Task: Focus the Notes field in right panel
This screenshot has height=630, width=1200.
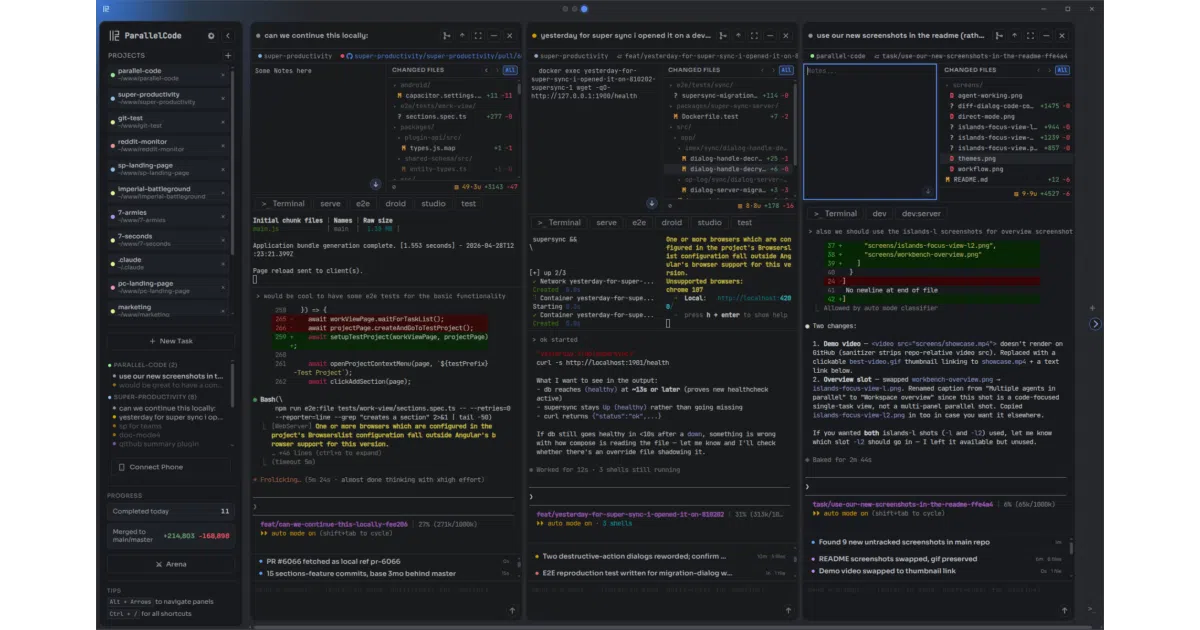Action: tap(870, 131)
